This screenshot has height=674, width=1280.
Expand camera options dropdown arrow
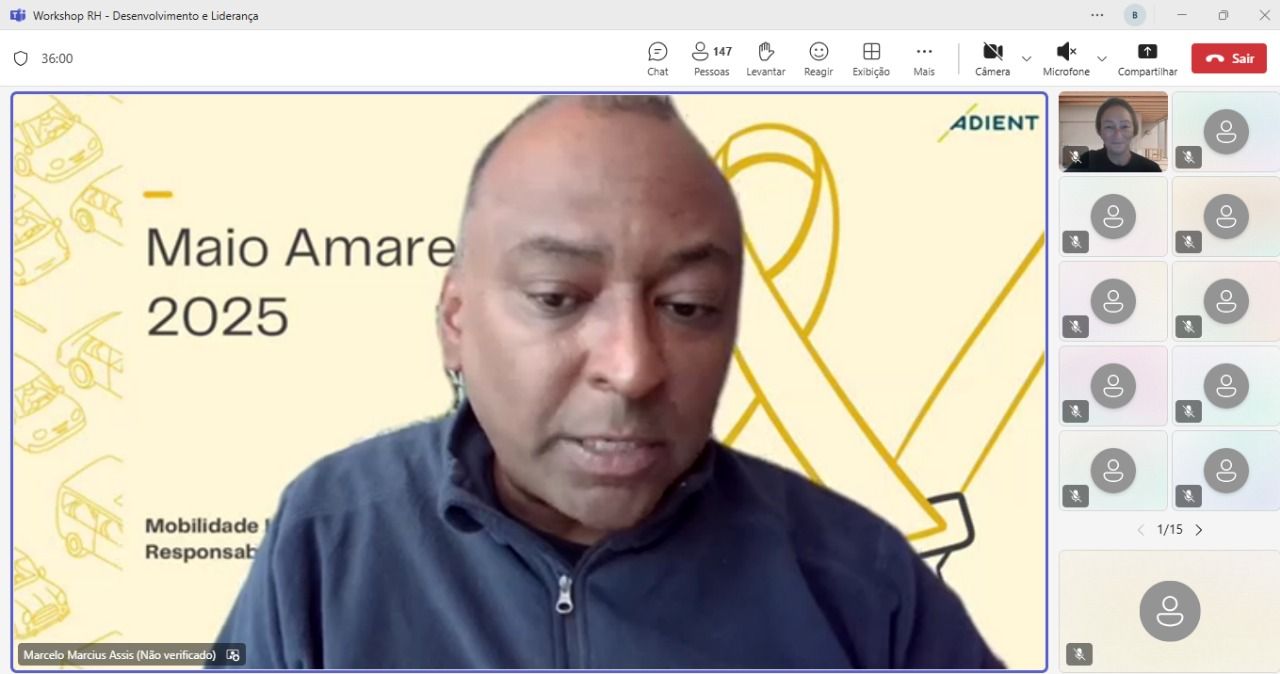1026,59
